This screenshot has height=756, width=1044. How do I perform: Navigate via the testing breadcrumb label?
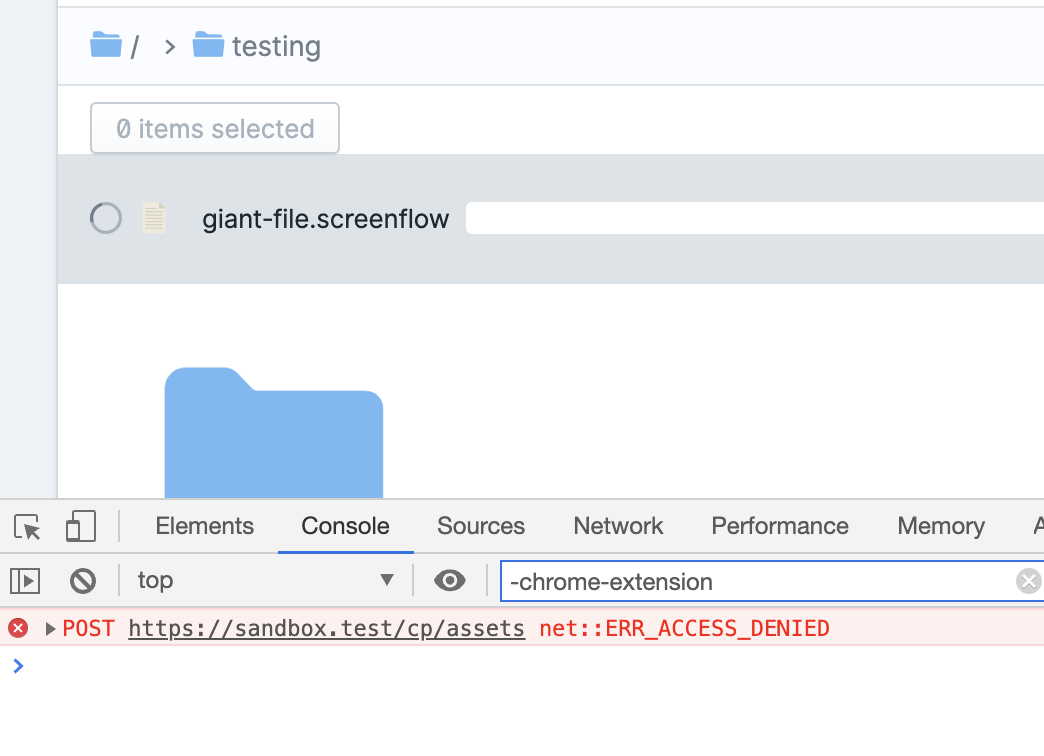(275, 44)
